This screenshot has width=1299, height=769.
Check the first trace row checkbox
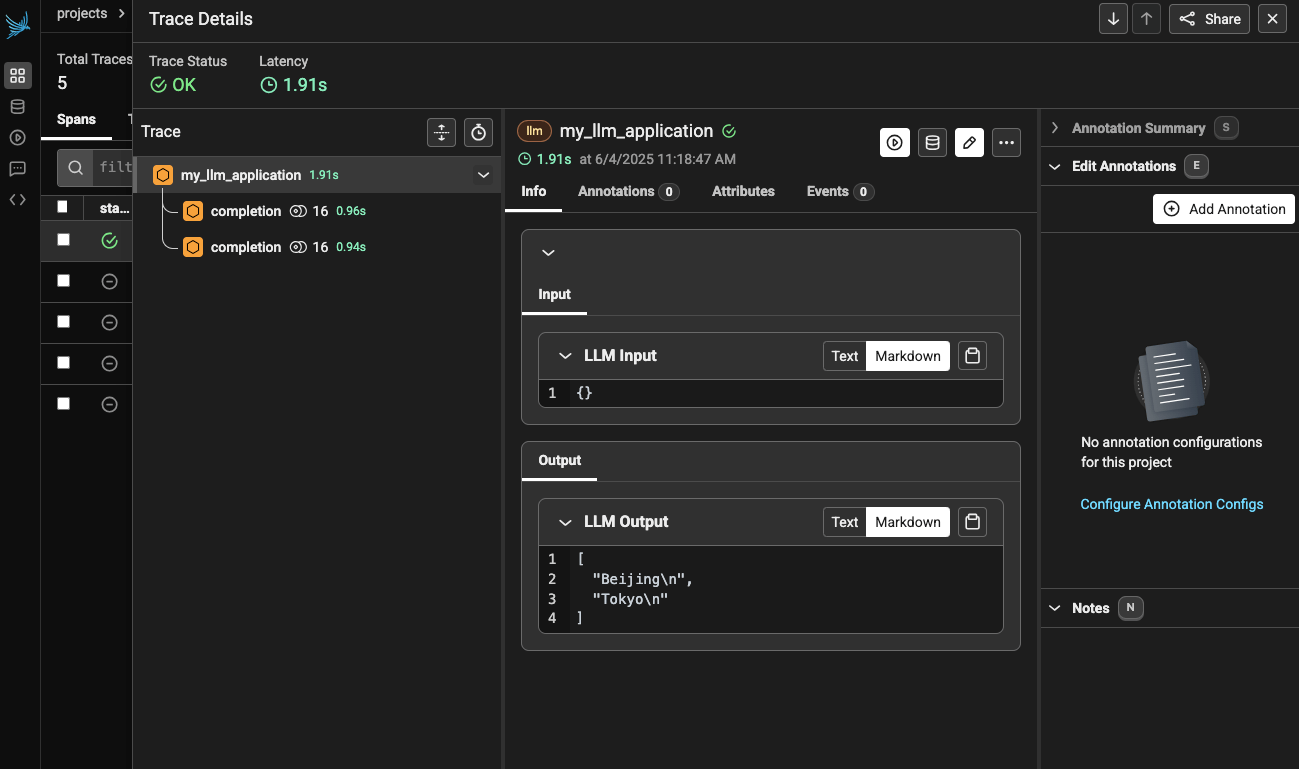pos(64,240)
